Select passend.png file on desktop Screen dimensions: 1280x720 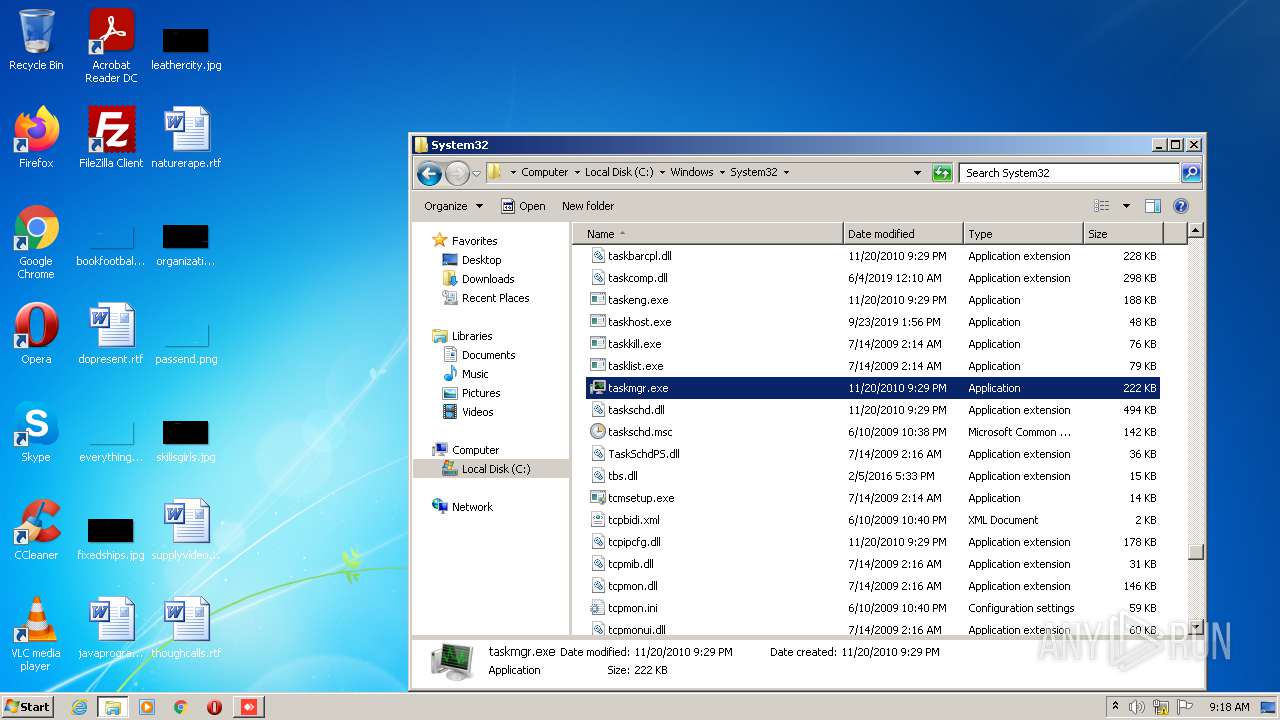[x=186, y=342]
